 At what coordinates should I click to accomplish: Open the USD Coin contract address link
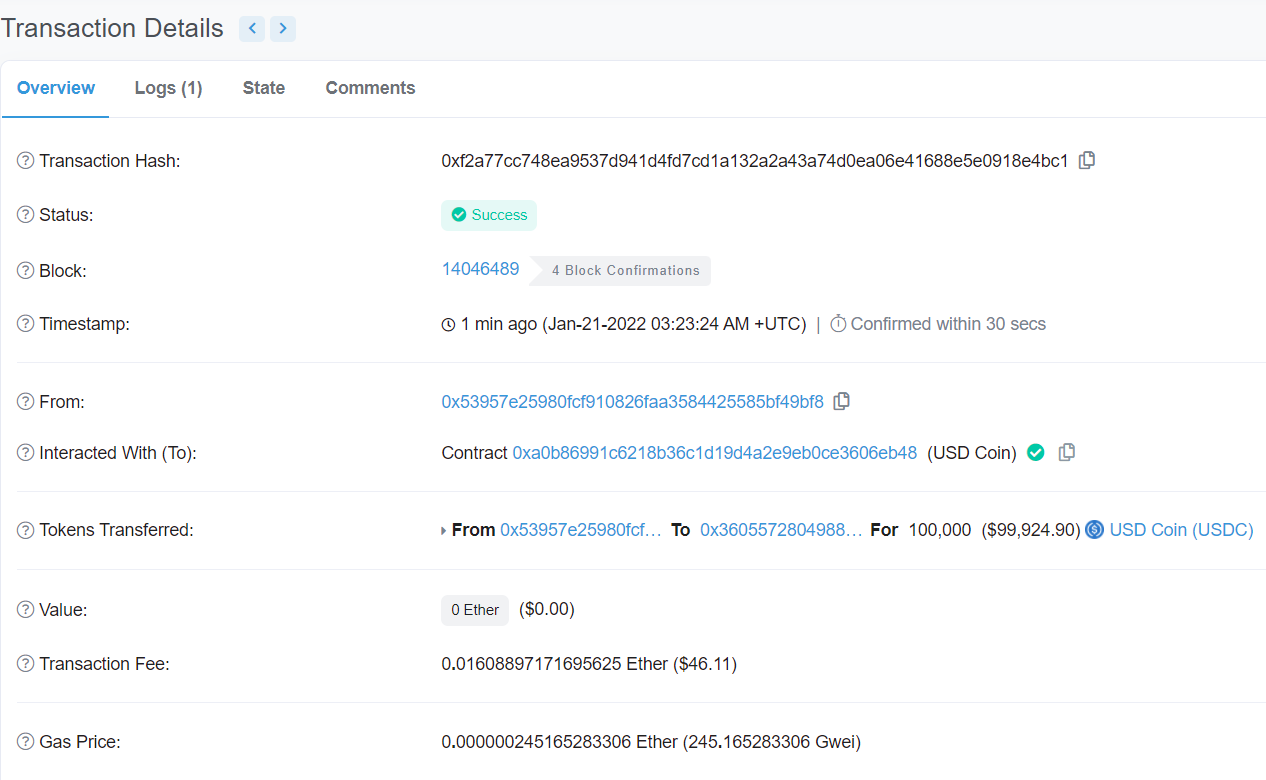714,453
